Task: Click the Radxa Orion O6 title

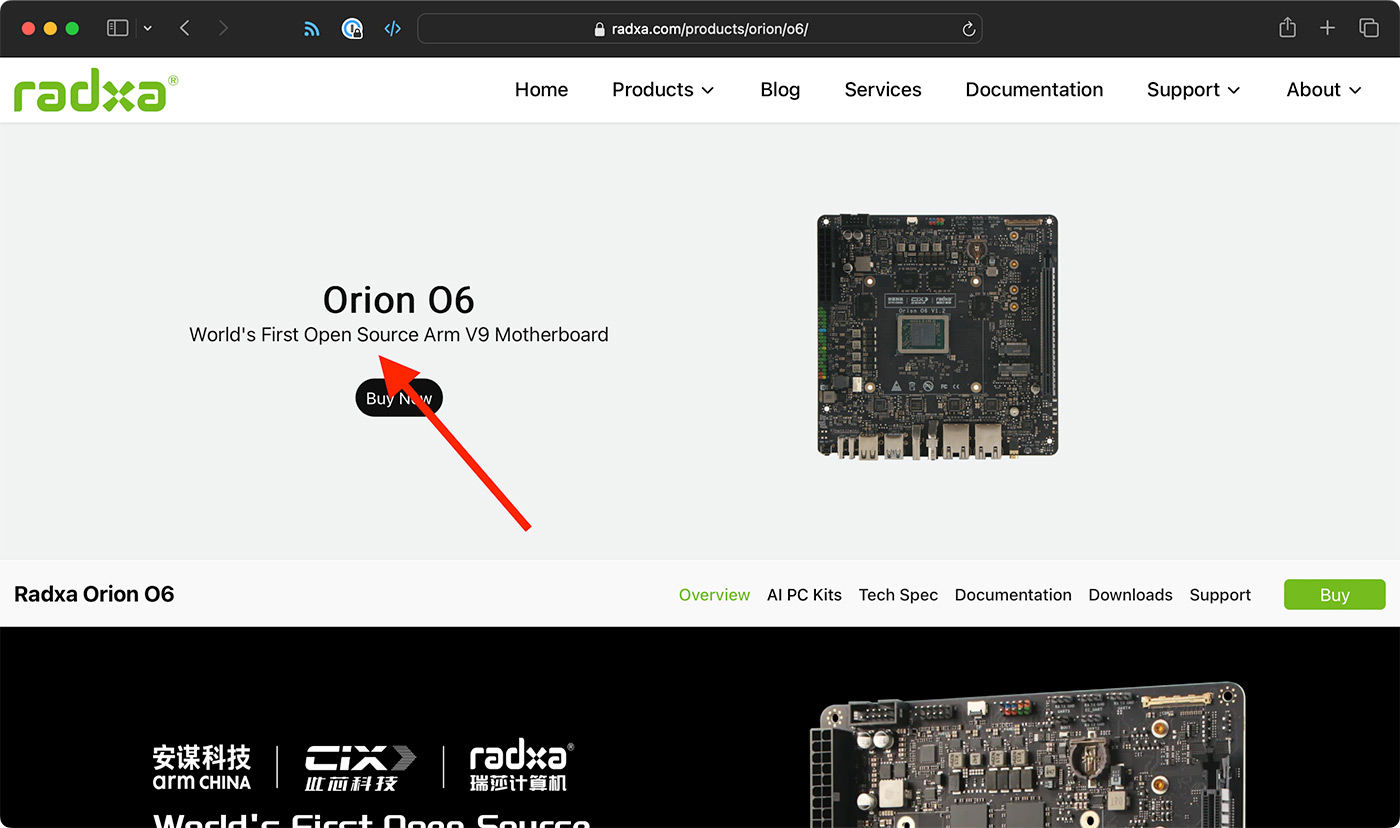Action: [94, 594]
